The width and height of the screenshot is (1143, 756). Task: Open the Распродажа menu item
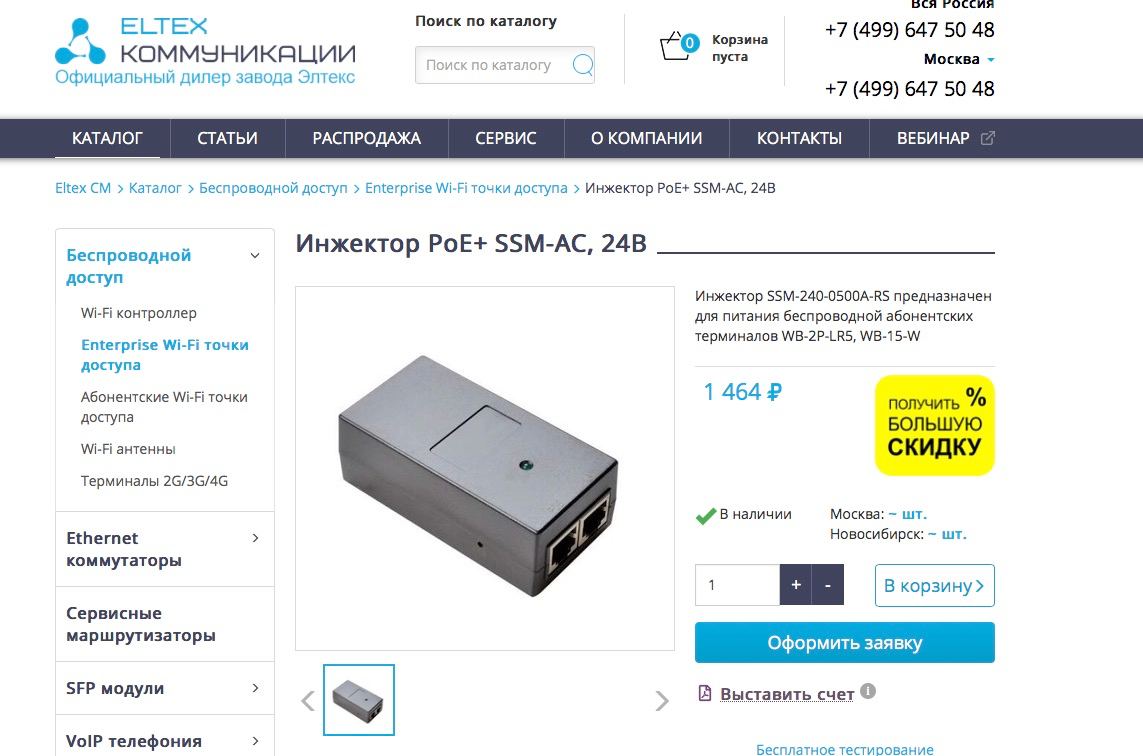pyautogui.click(x=367, y=139)
